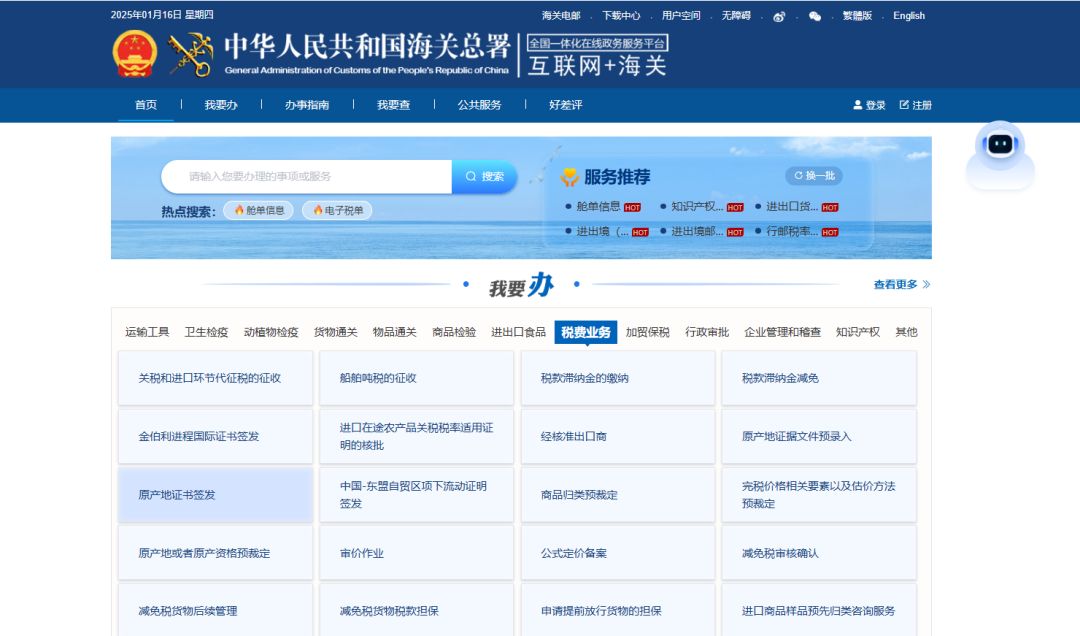Enable 无障碍 accessibility mode
Viewport: 1080px width, 636px height.
pyautogui.click(x=736, y=16)
